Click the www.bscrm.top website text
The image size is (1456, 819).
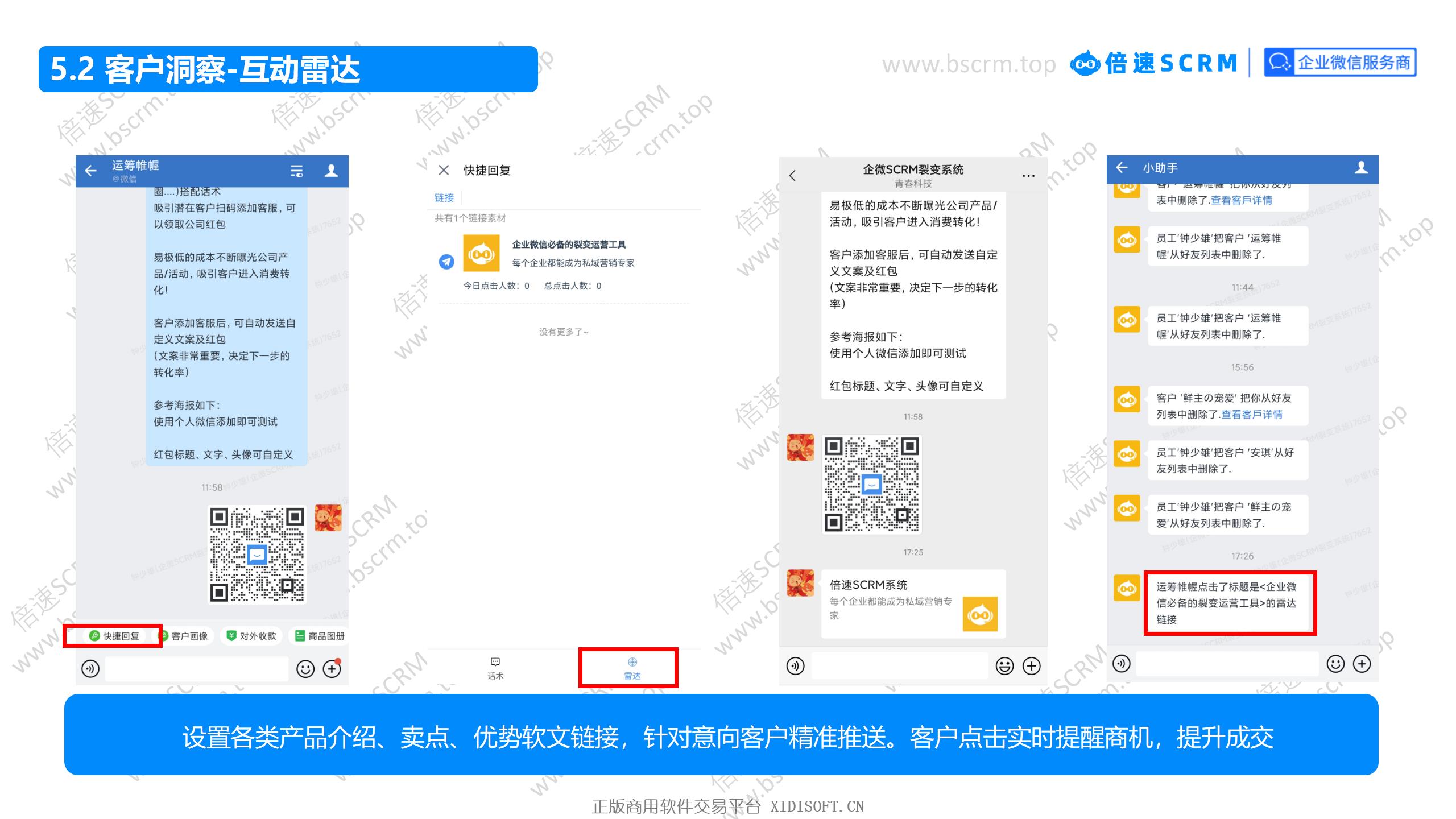[969, 64]
